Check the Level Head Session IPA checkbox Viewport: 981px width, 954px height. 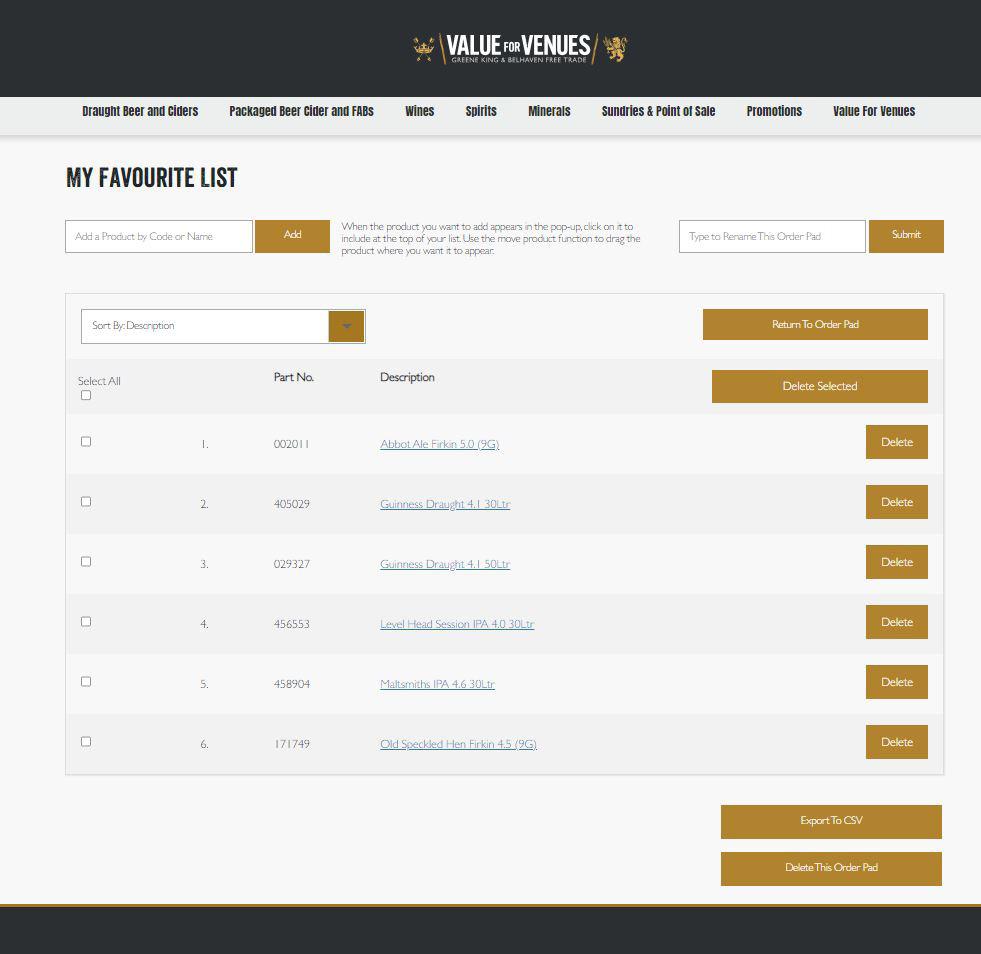(x=86, y=622)
